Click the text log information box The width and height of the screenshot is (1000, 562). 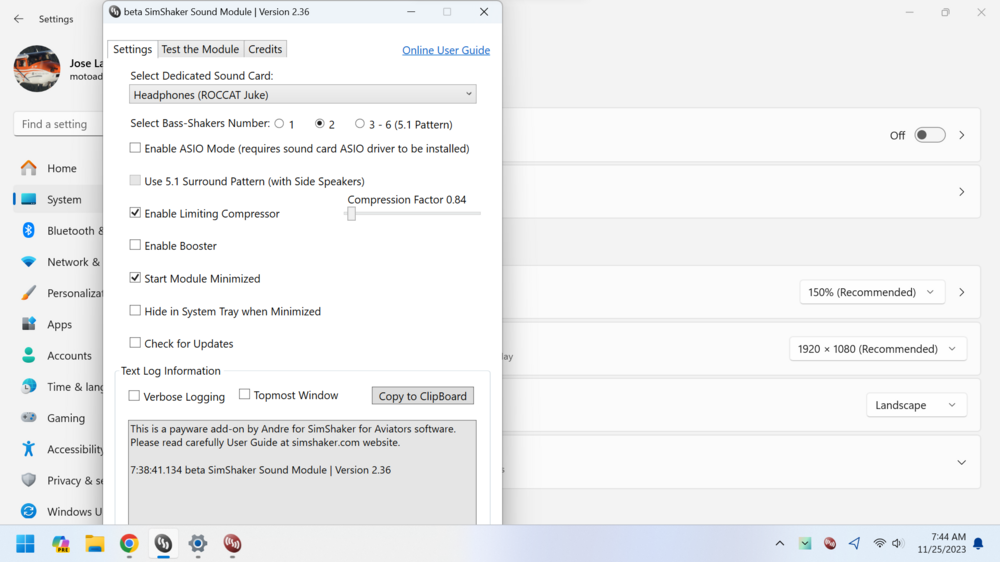[x=302, y=473]
